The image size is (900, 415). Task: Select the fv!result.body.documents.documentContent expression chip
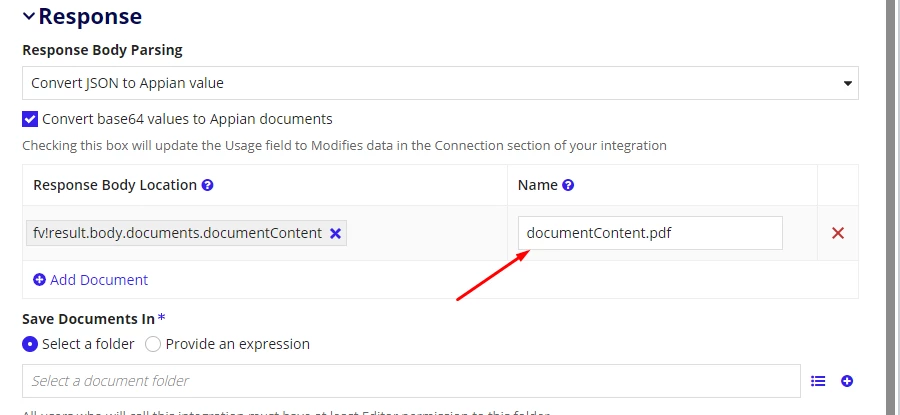[x=177, y=234]
